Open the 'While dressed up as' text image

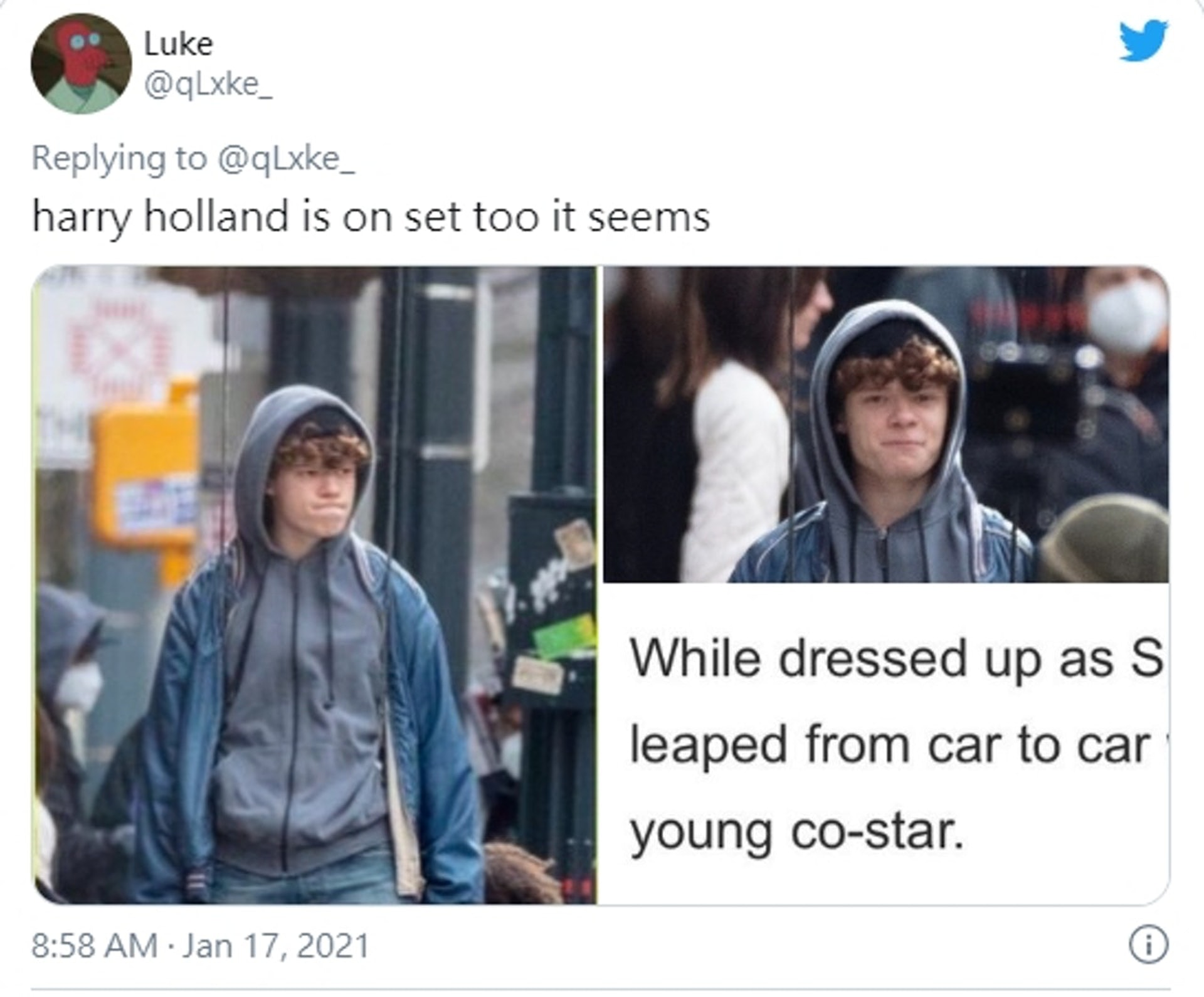tap(886, 744)
